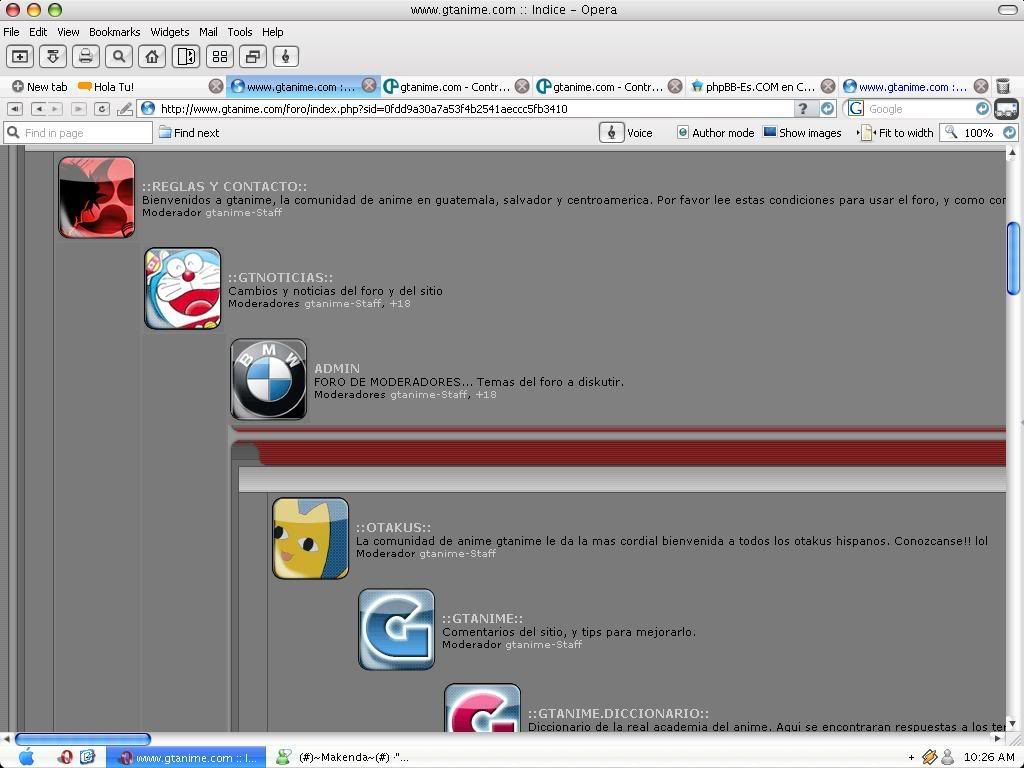The image size is (1024, 768).
Task: Click the blue G logo forum image
Action: point(396,630)
